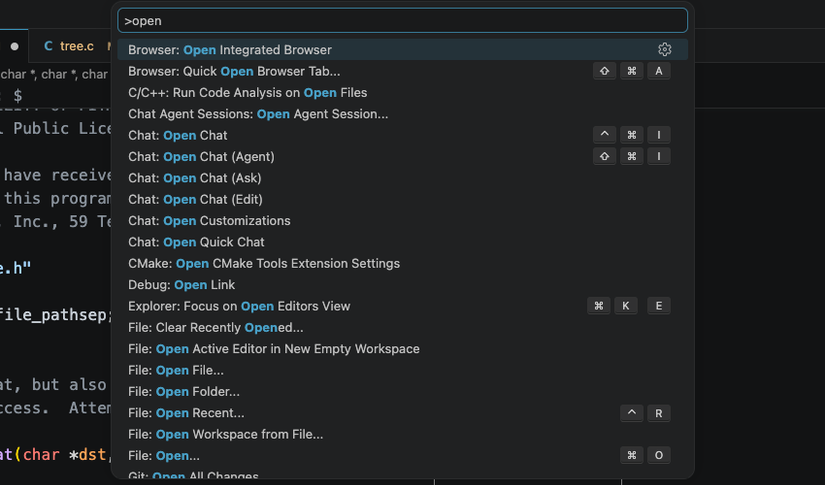Click the command key badge on File: Open row
The image size is (825, 485).
tap(632, 455)
